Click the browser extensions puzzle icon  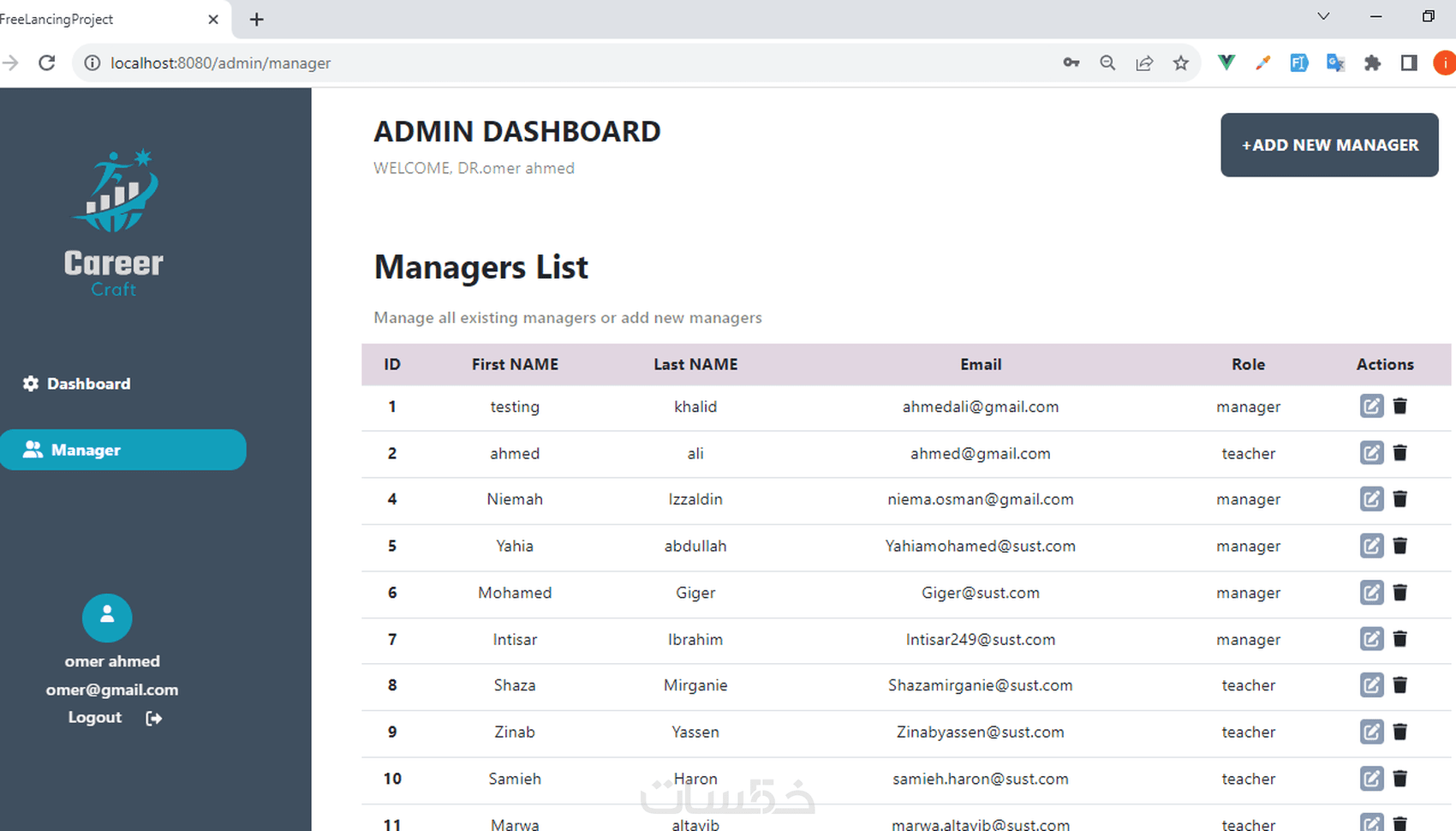(1372, 63)
